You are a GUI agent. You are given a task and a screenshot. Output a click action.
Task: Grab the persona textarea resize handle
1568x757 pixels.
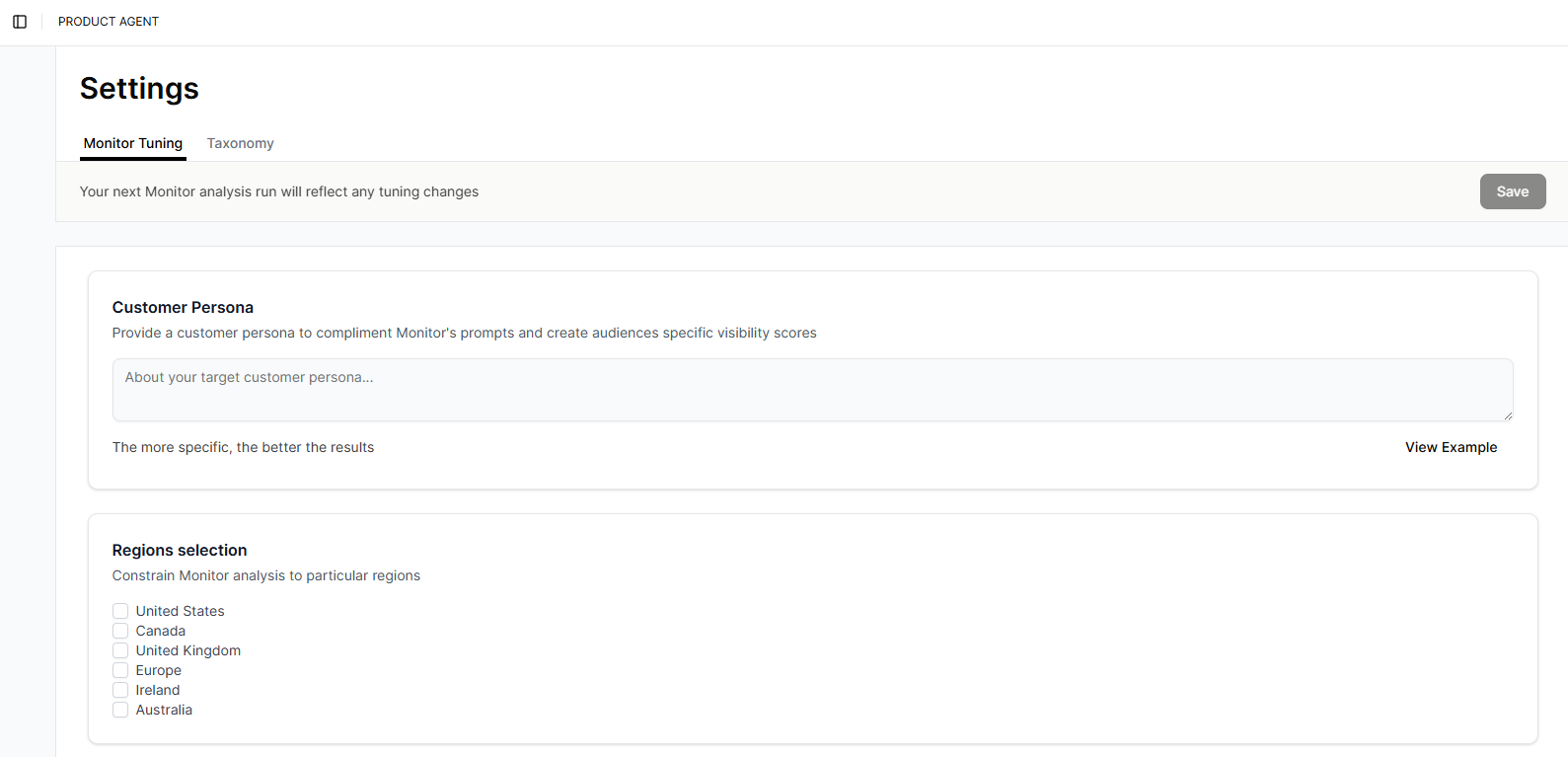point(1507,416)
